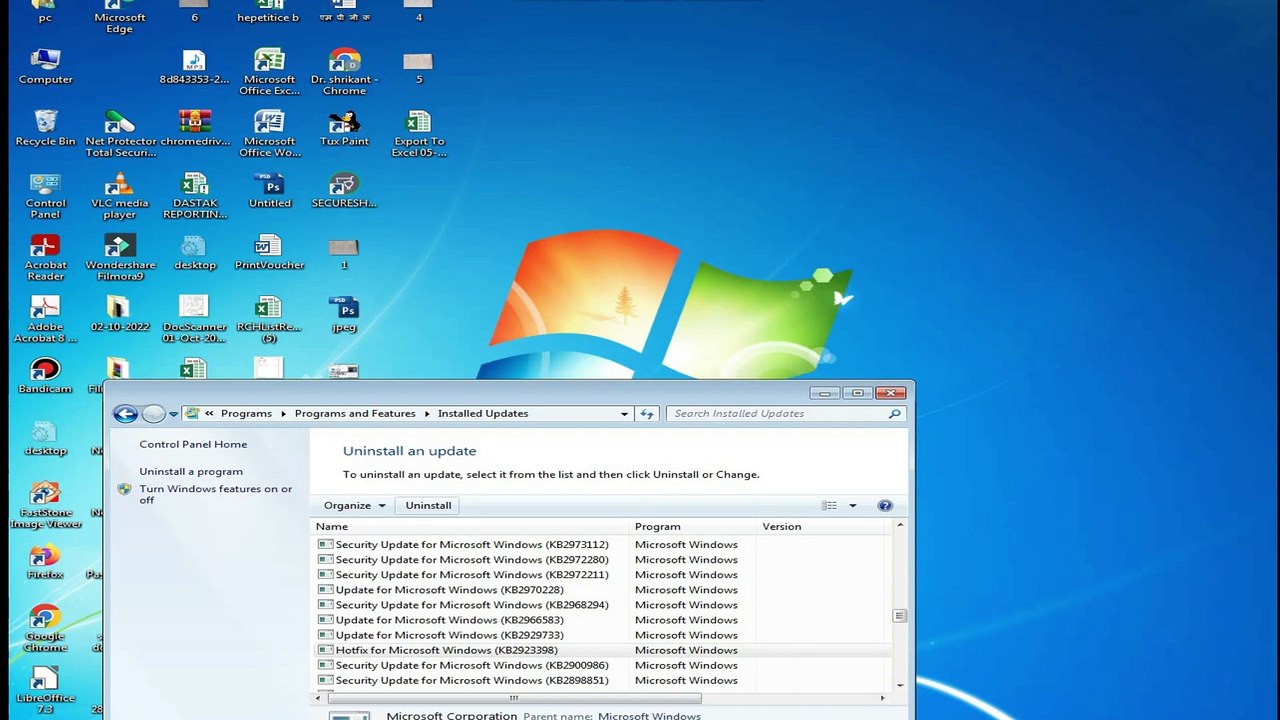Expand the address bar previous locations dropdown
Viewport: 1280px width, 720px height.
click(x=625, y=414)
